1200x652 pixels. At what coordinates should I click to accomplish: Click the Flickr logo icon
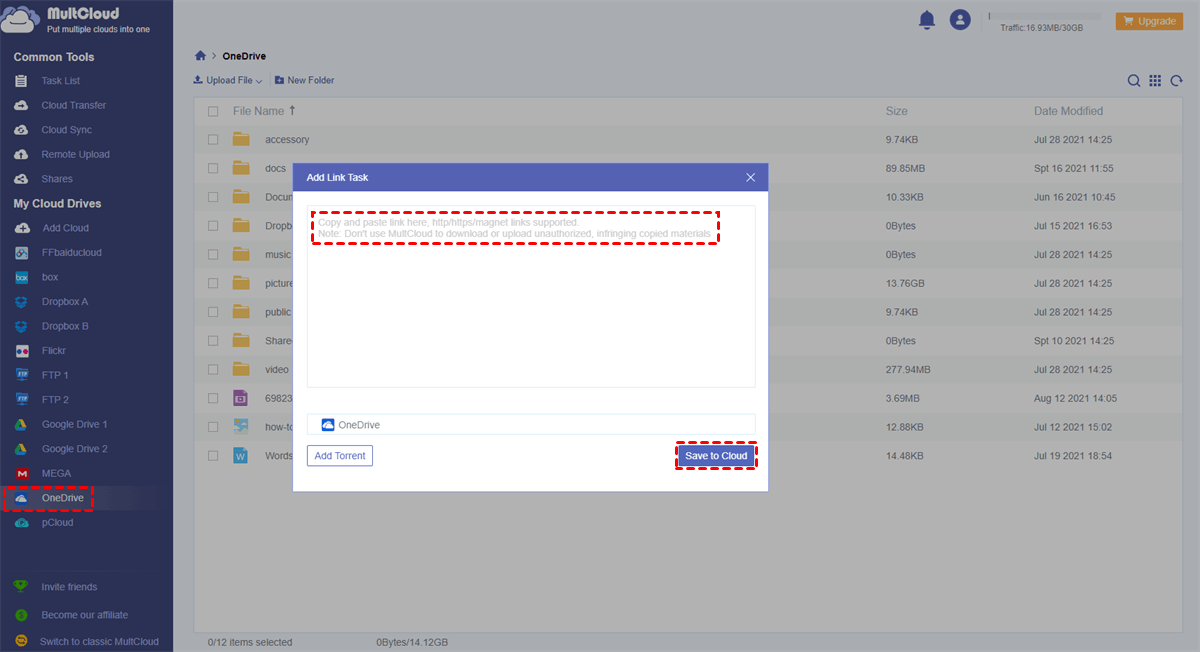21,351
